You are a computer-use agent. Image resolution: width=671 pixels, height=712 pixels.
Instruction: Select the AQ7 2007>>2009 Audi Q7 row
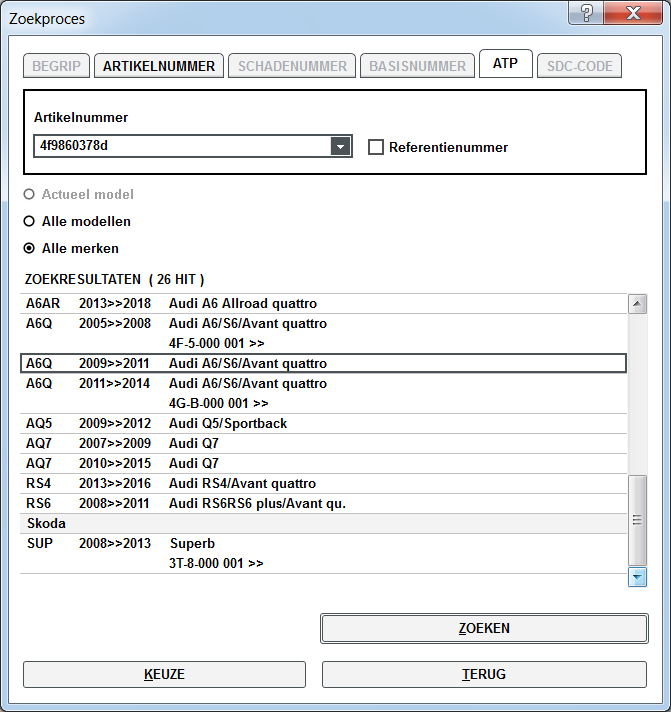coord(323,443)
